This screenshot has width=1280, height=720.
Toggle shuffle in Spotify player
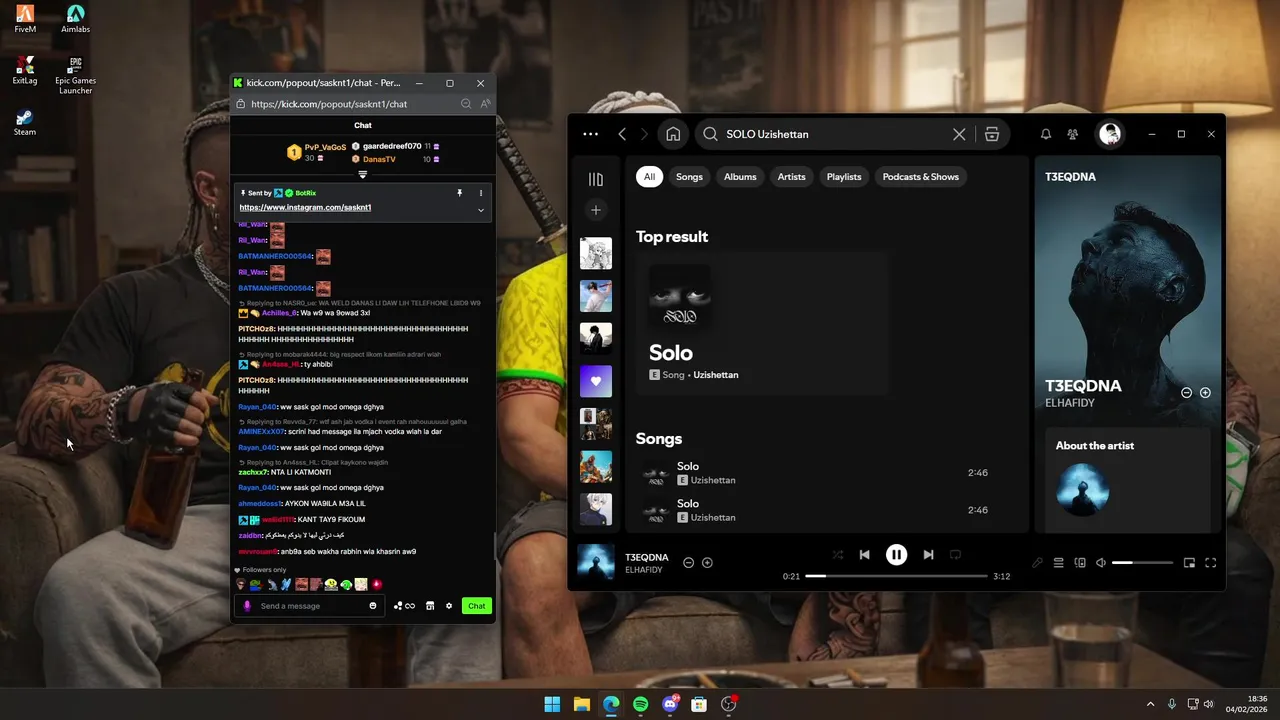pyautogui.click(x=837, y=555)
